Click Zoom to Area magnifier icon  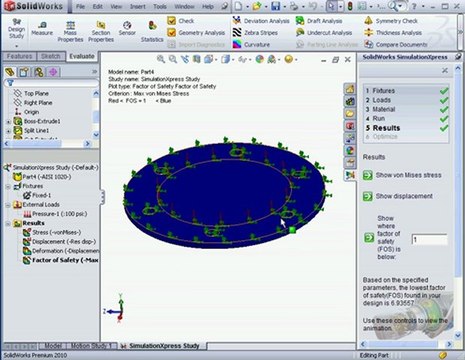pyautogui.click(x=173, y=59)
